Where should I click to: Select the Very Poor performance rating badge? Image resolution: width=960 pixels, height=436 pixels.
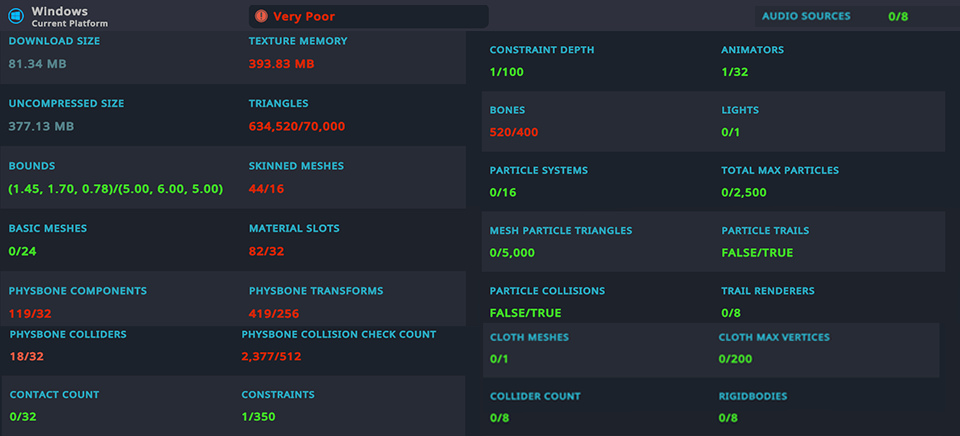[367, 16]
